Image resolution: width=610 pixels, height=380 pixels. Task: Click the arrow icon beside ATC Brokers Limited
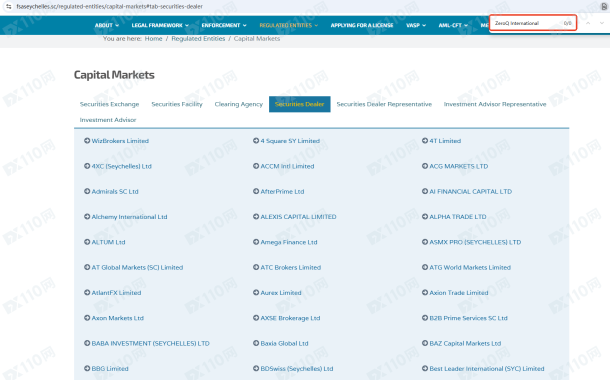256,267
